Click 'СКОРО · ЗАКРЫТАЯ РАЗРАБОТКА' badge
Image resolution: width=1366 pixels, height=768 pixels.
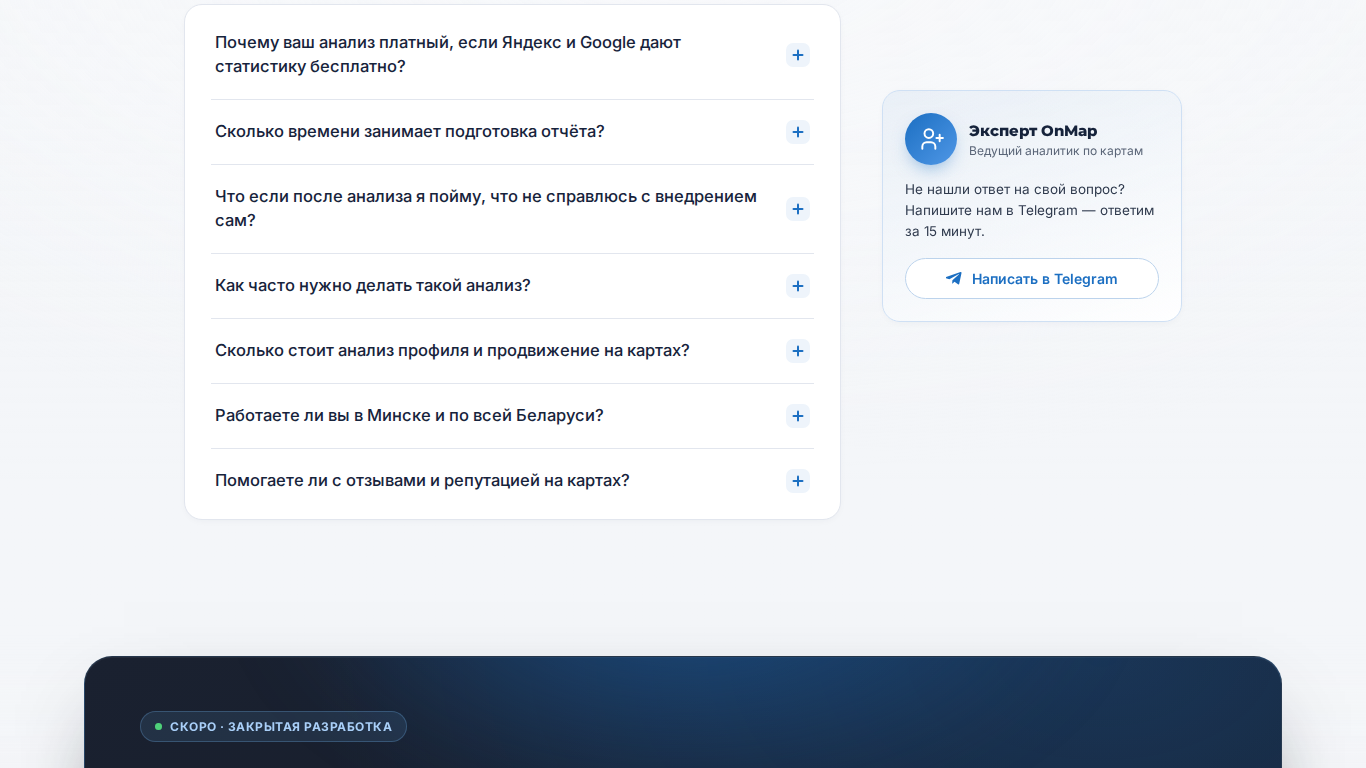[273, 727]
